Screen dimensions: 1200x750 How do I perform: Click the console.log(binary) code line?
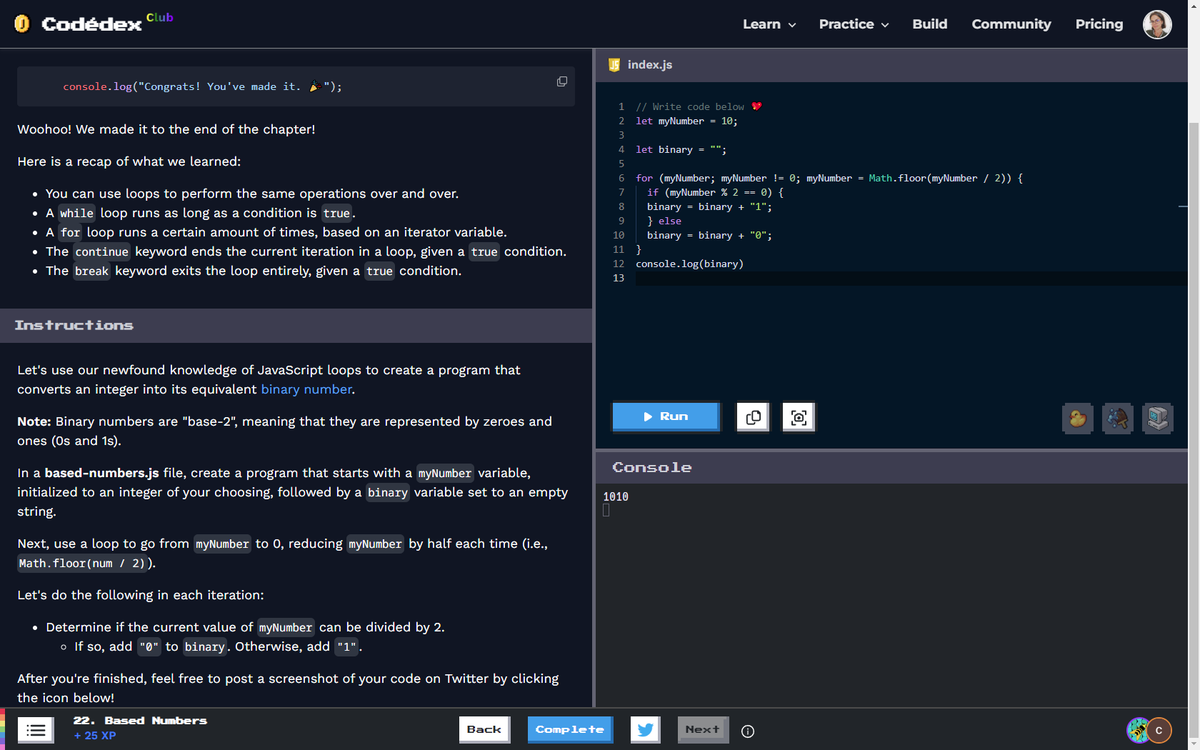[x=689, y=264]
